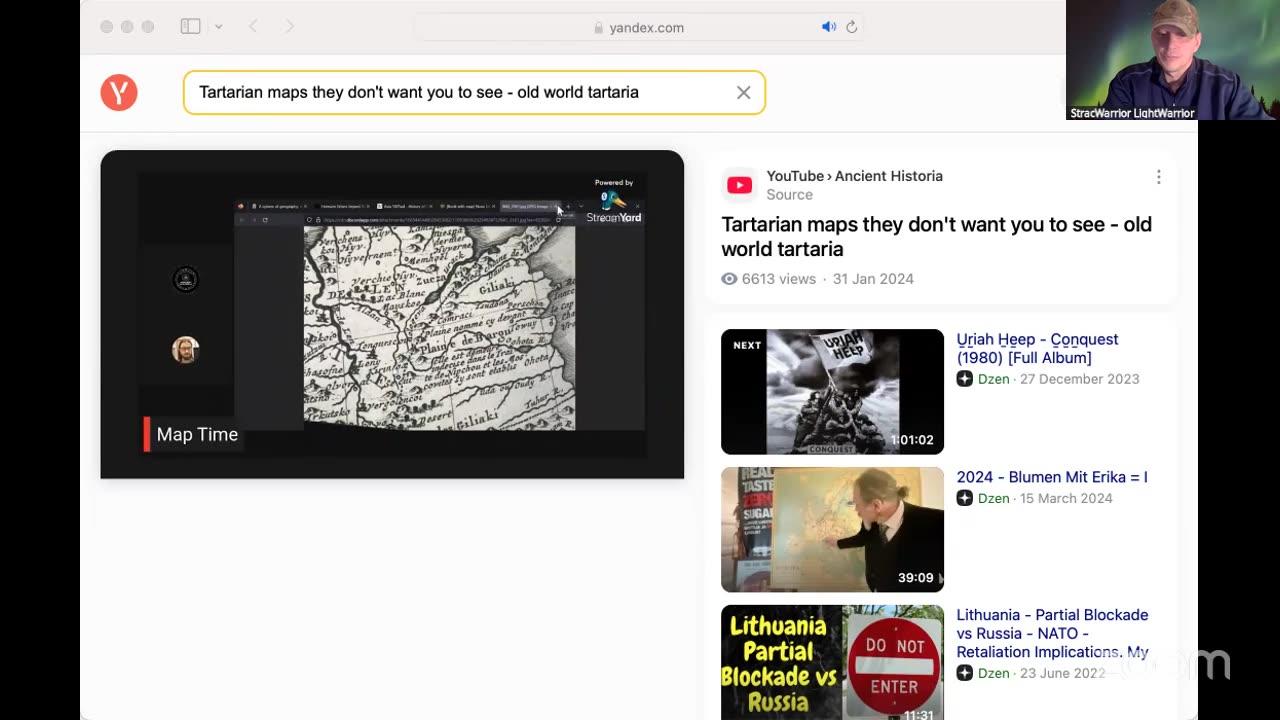Click the Dzen icon beside 23 June 2022
Image resolution: width=1280 pixels, height=720 pixels.
point(964,673)
